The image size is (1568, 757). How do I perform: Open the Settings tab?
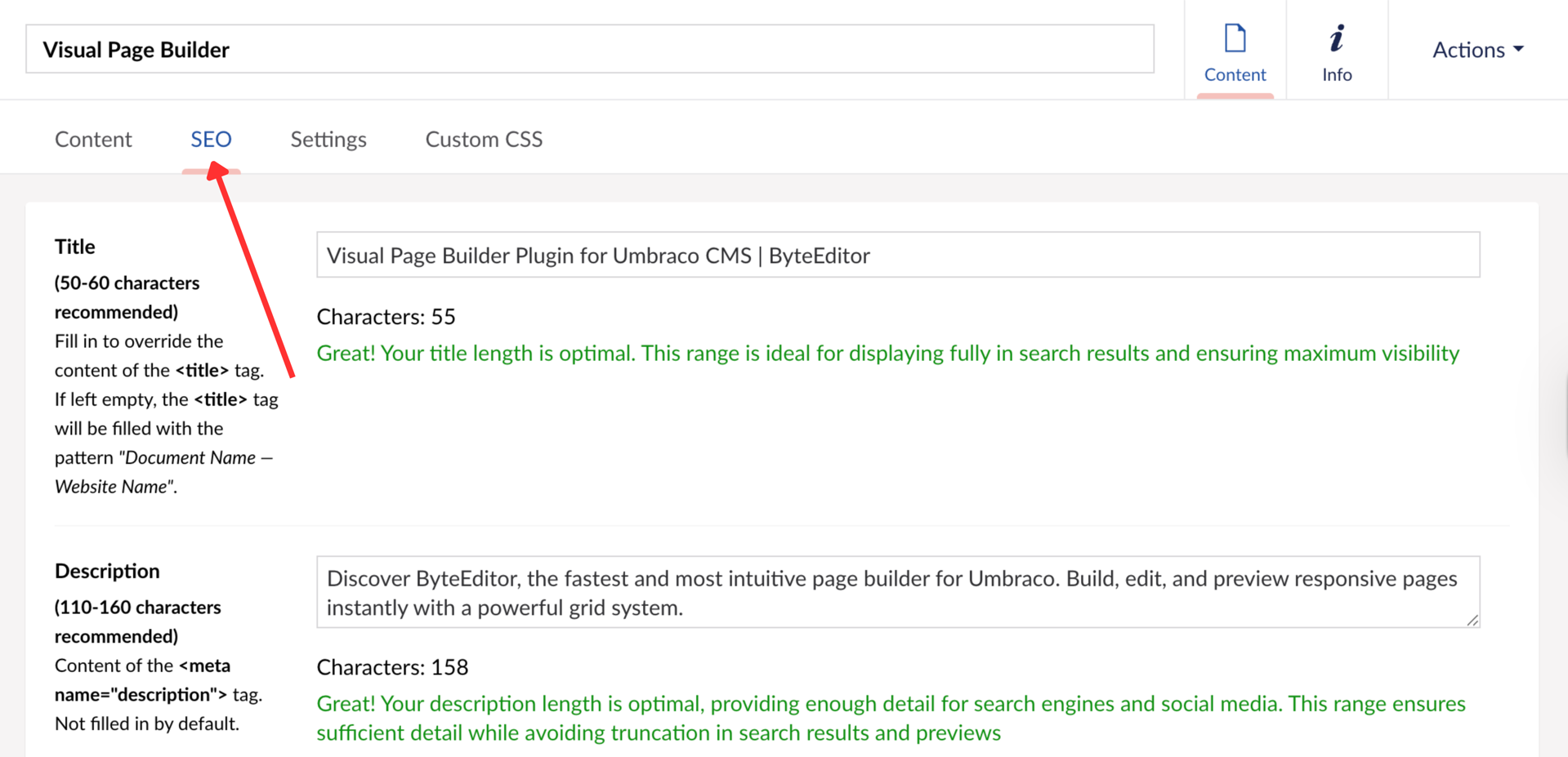pos(328,139)
